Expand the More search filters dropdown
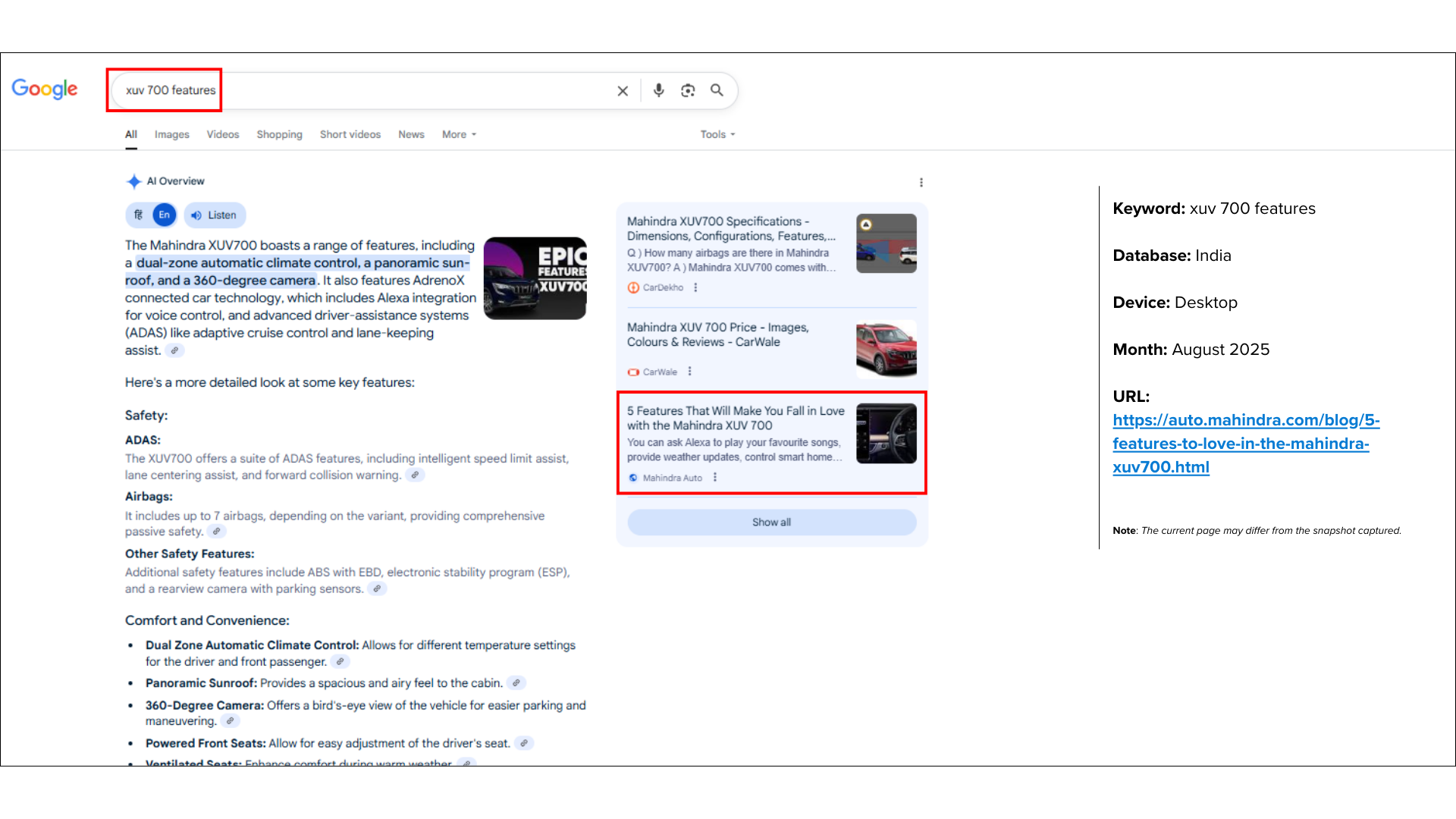 pyautogui.click(x=459, y=134)
